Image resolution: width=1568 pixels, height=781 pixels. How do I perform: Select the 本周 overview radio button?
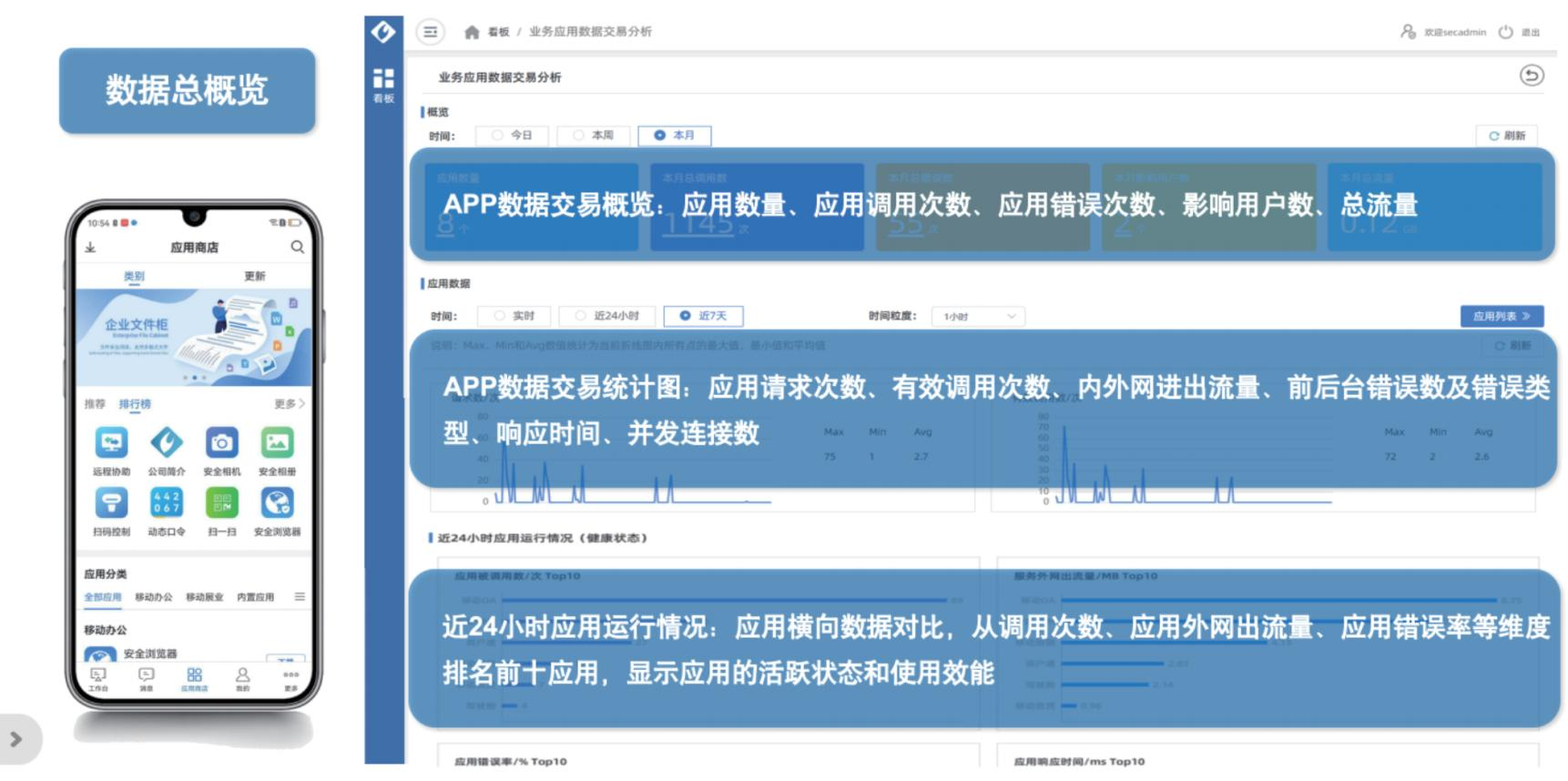[x=593, y=136]
